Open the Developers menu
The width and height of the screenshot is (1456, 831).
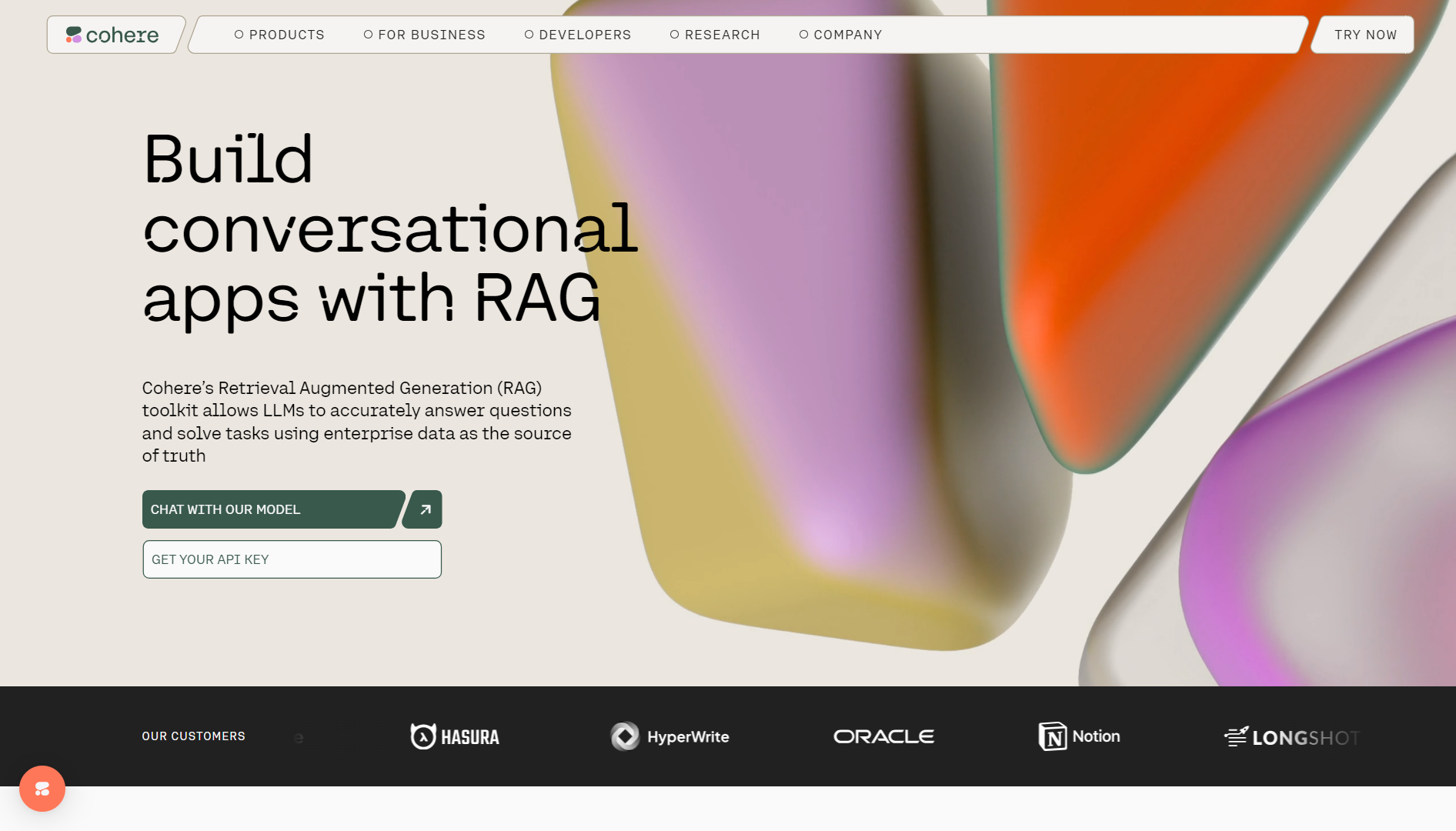pyautogui.click(x=577, y=35)
